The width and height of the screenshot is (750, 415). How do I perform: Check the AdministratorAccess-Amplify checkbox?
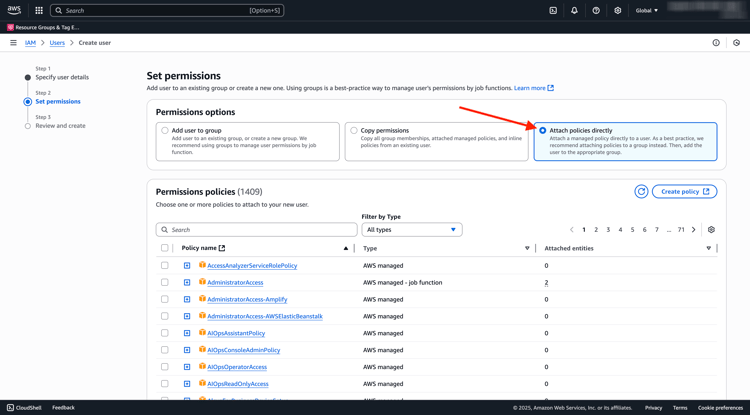tap(165, 299)
